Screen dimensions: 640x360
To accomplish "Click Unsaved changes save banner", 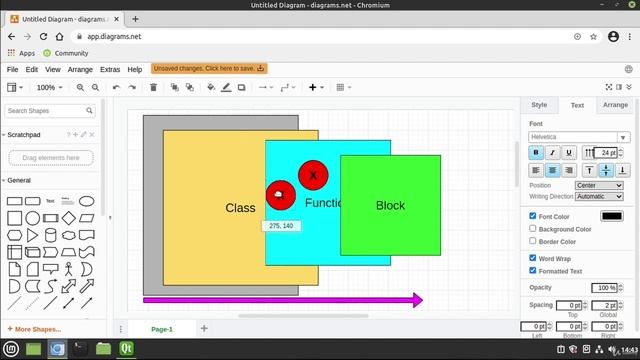I will pyautogui.click(x=209, y=69).
